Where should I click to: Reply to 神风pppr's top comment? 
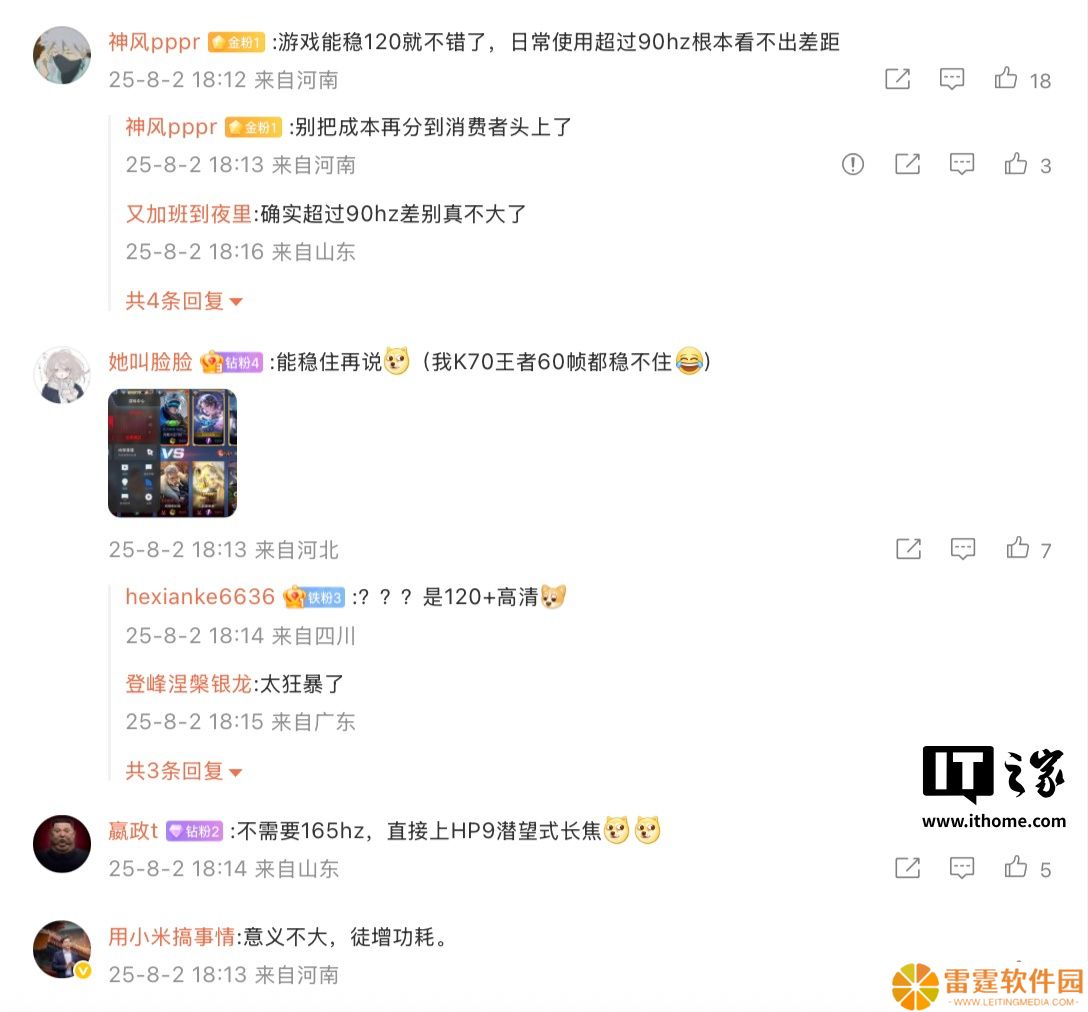point(951,78)
